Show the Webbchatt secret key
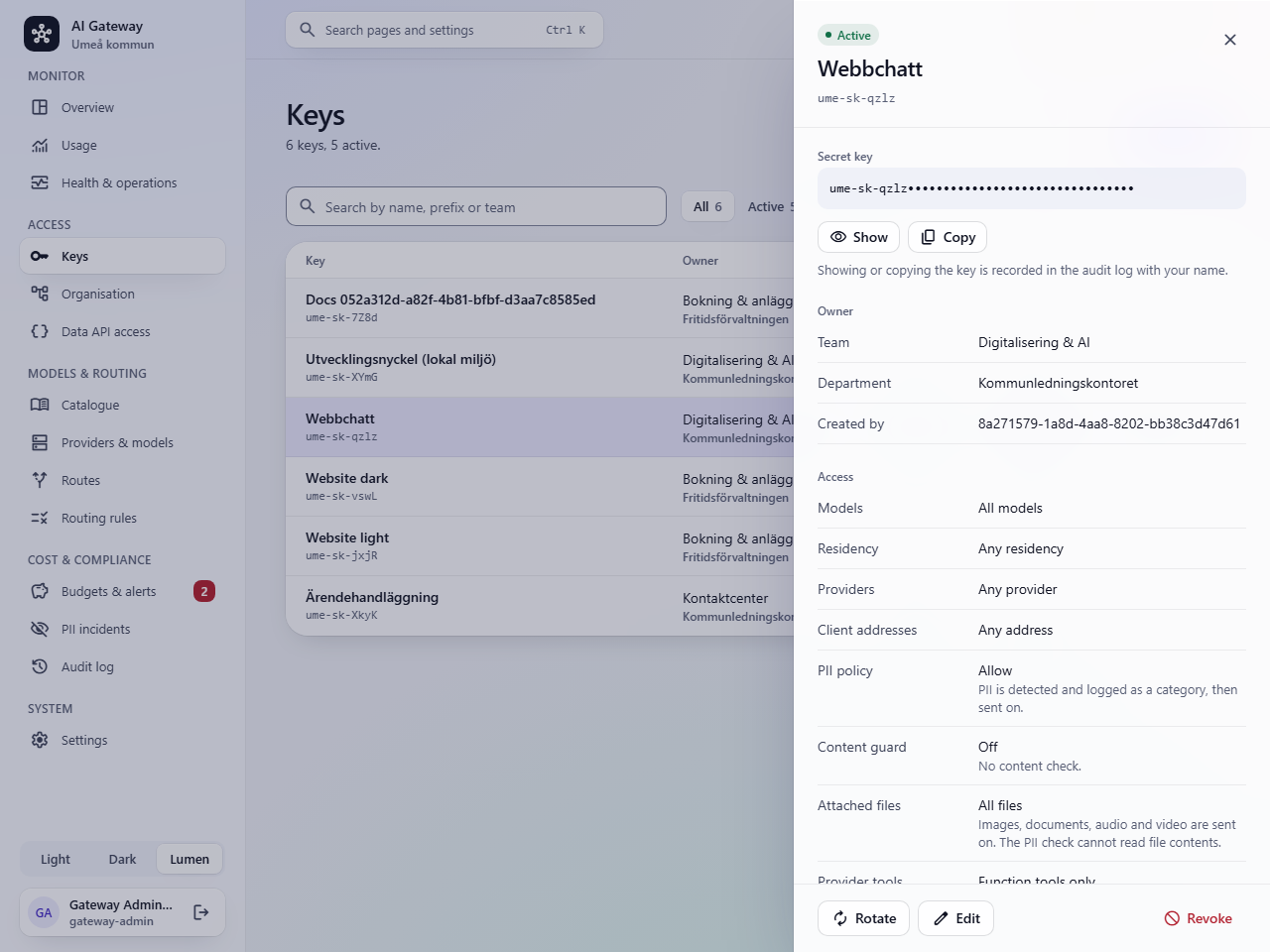Screen dimensions: 1270x952 (x=859, y=237)
